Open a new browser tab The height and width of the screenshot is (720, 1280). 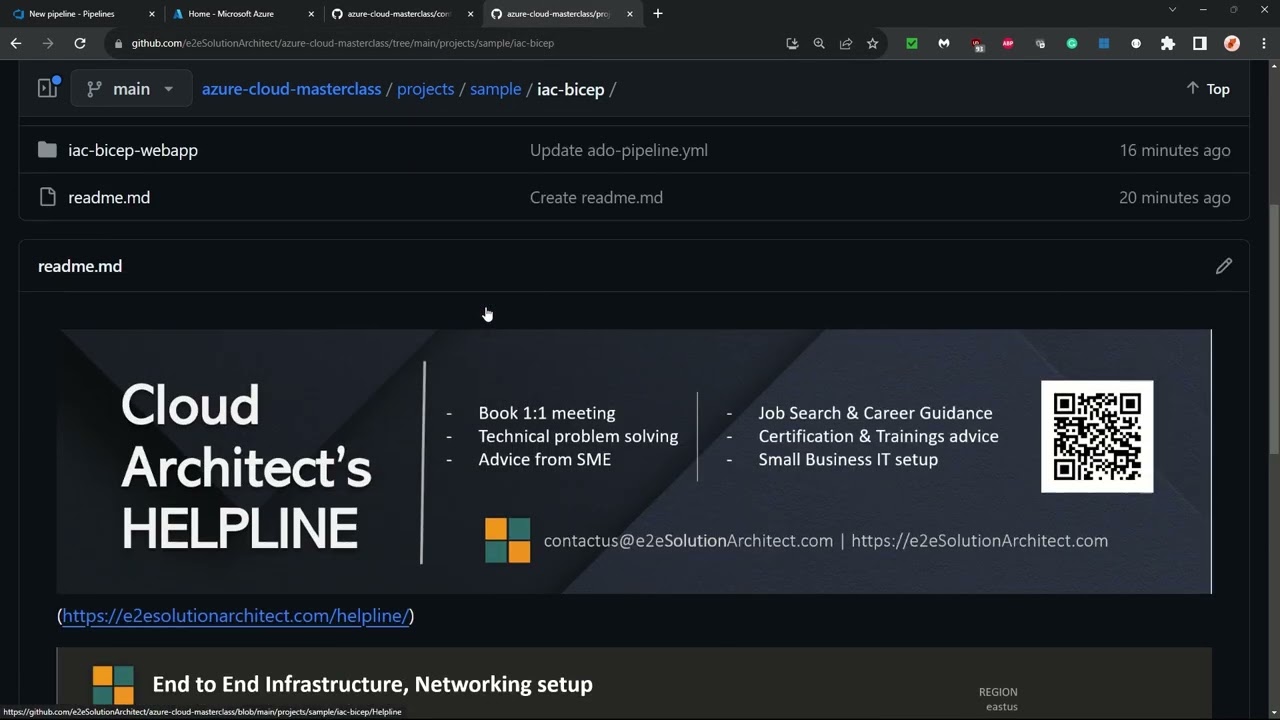tap(657, 14)
